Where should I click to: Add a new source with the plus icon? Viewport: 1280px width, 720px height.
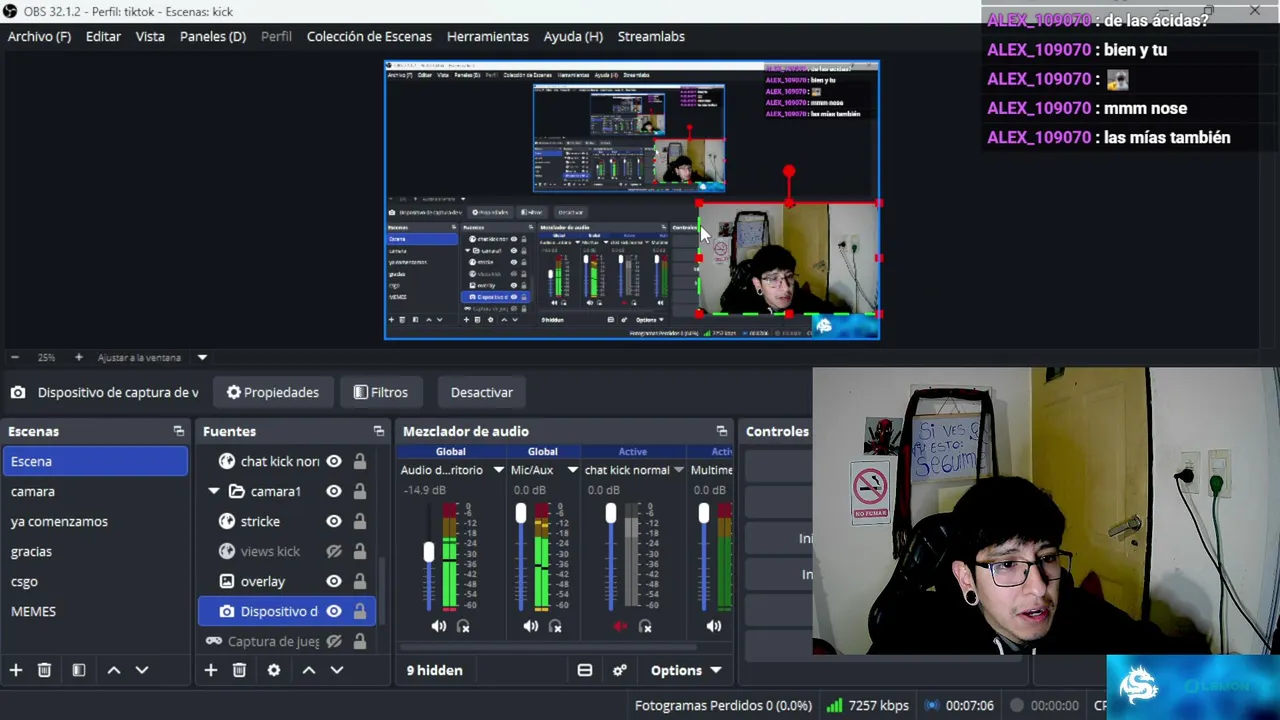pos(211,670)
